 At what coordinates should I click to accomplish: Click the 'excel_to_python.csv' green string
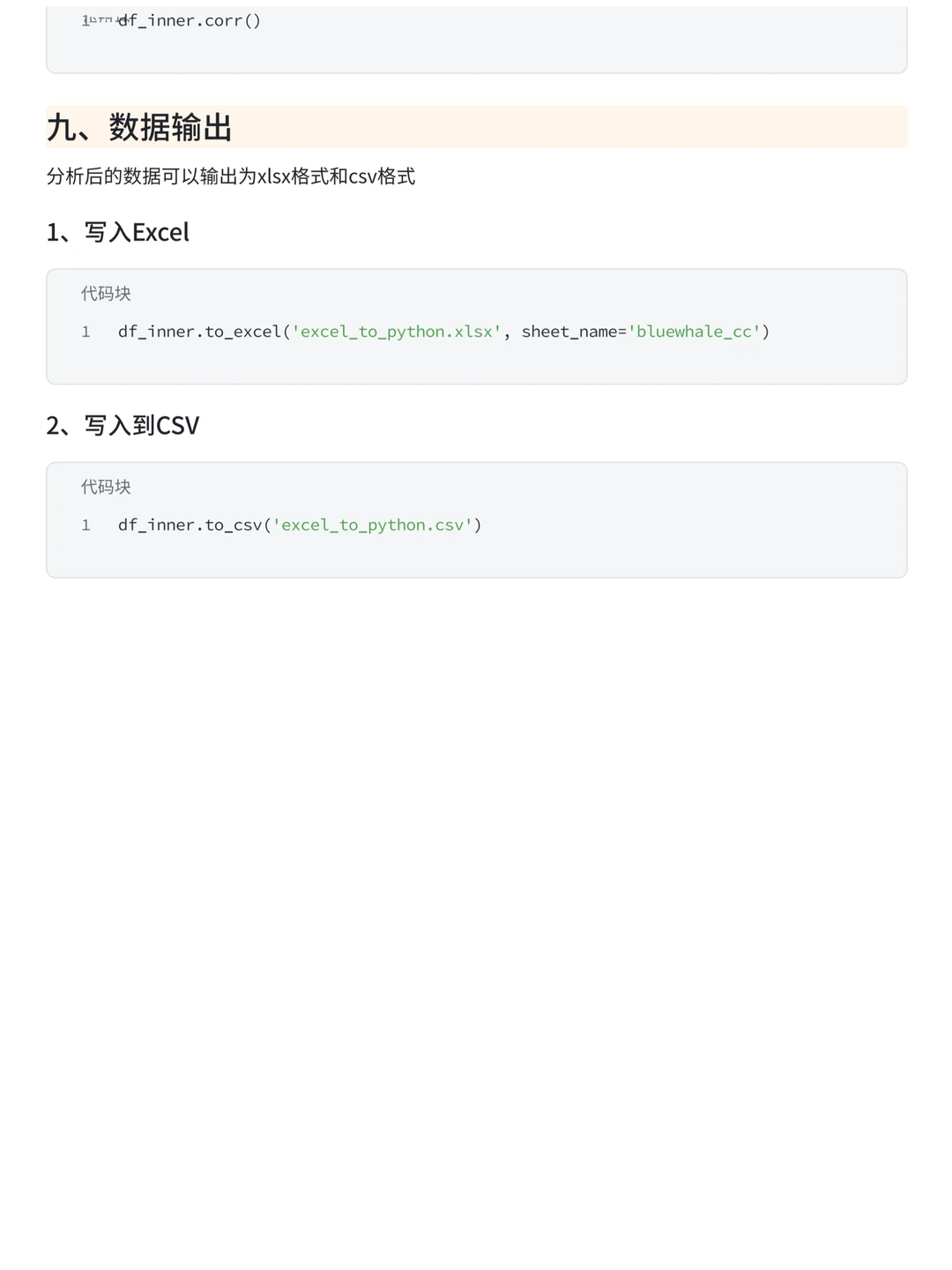pyautogui.click(x=372, y=525)
